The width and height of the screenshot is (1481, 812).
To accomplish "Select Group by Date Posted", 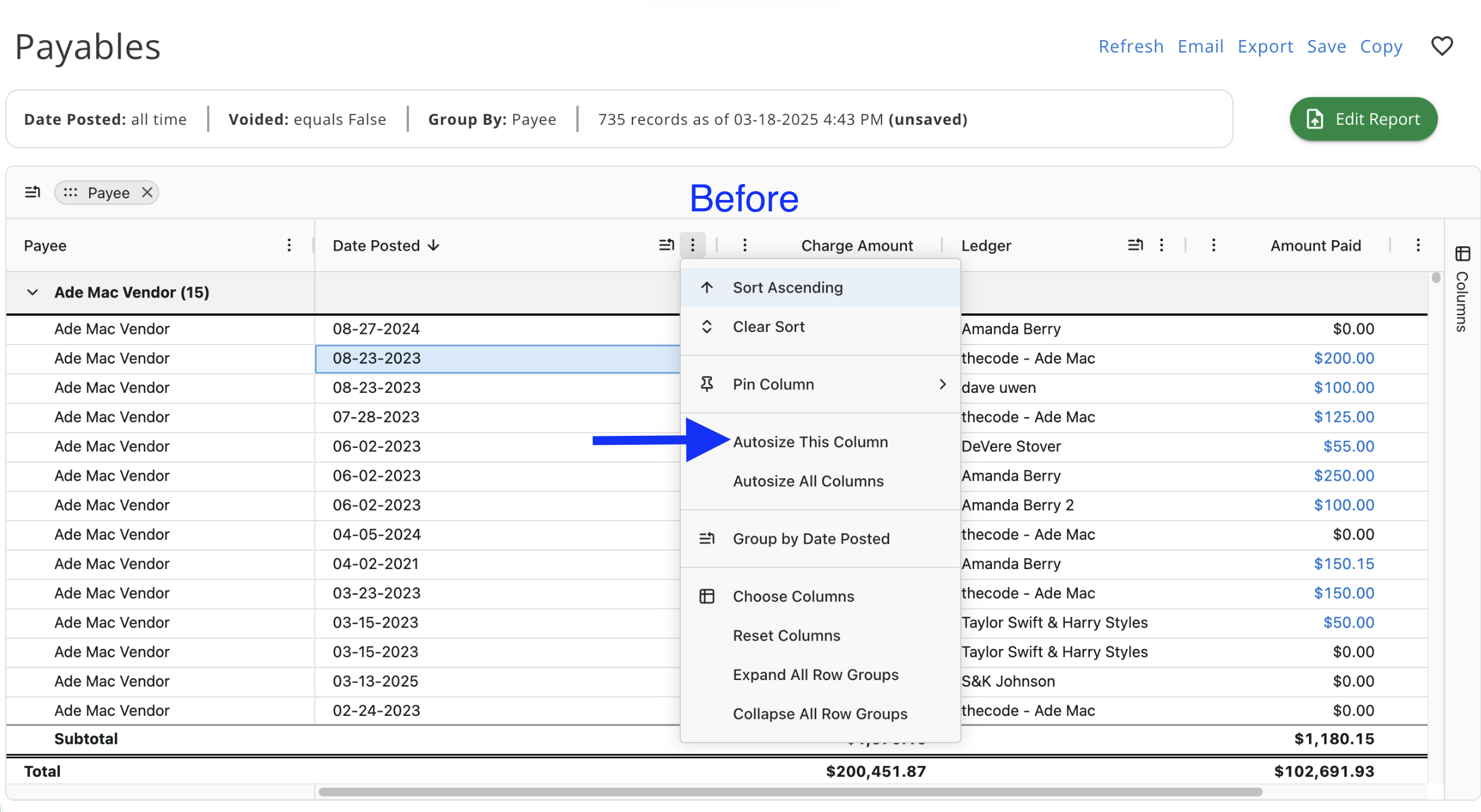I will (x=810, y=539).
